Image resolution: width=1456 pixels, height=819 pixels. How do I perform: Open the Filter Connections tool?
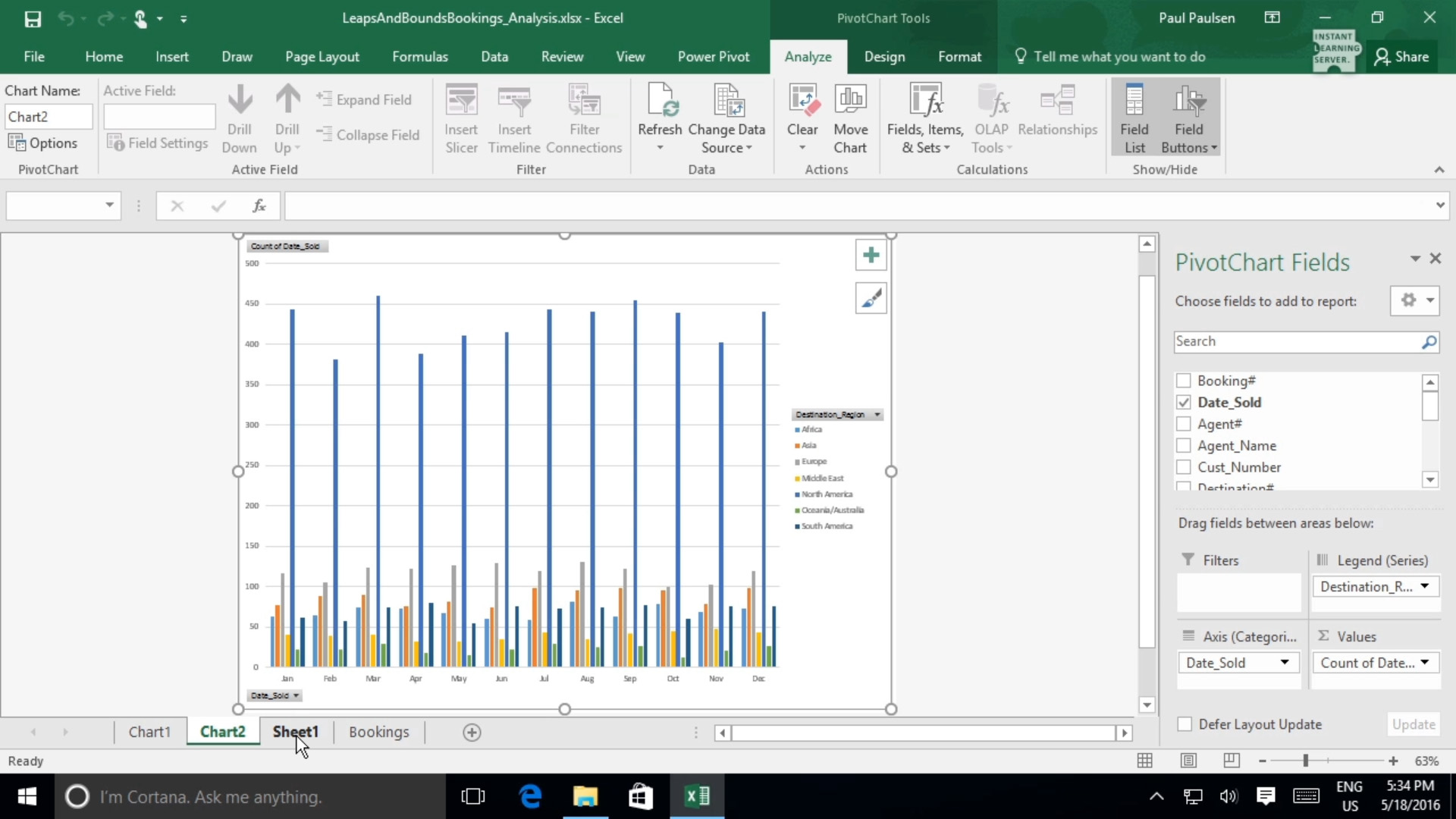pos(584,116)
